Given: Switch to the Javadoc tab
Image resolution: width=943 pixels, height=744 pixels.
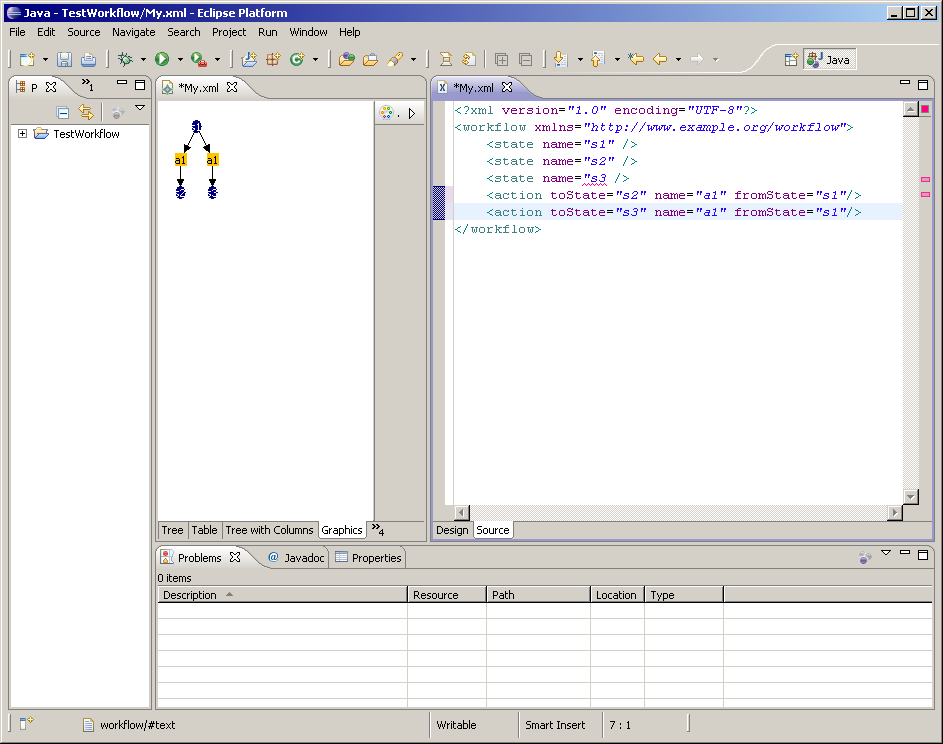Looking at the screenshot, I should pyautogui.click(x=296, y=558).
